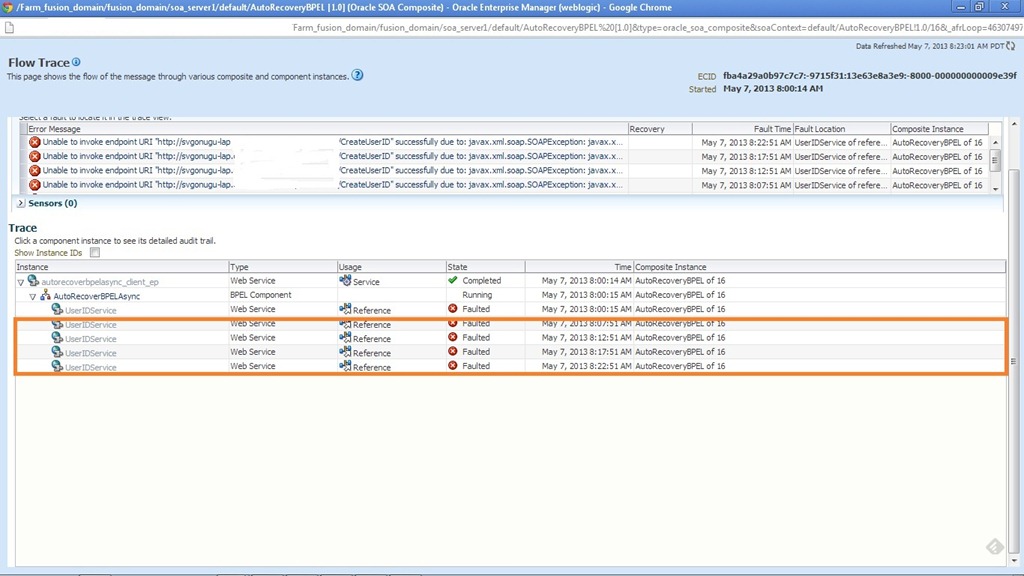Click the Reference icon in the 8:07:51 trace row
Screen dimensions: 1024x576
point(345,324)
